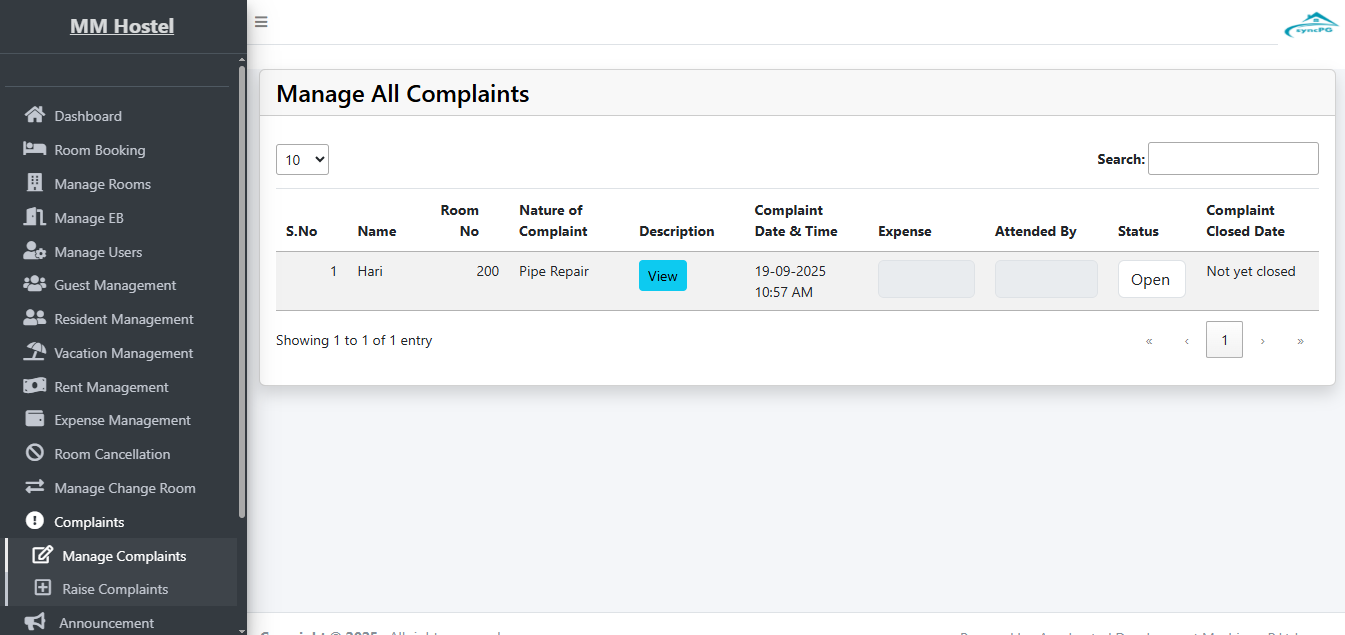Image resolution: width=1345 pixels, height=635 pixels.
Task: Go to pagination page 1
Action: (1224, 340)
